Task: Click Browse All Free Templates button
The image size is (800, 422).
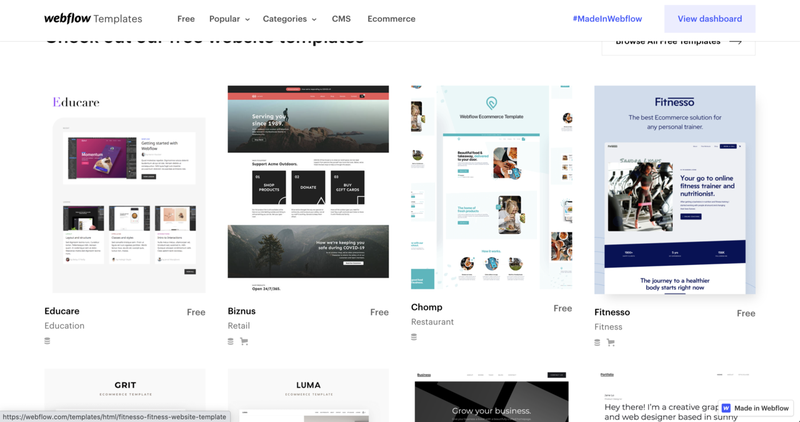Action: [679, 45]
